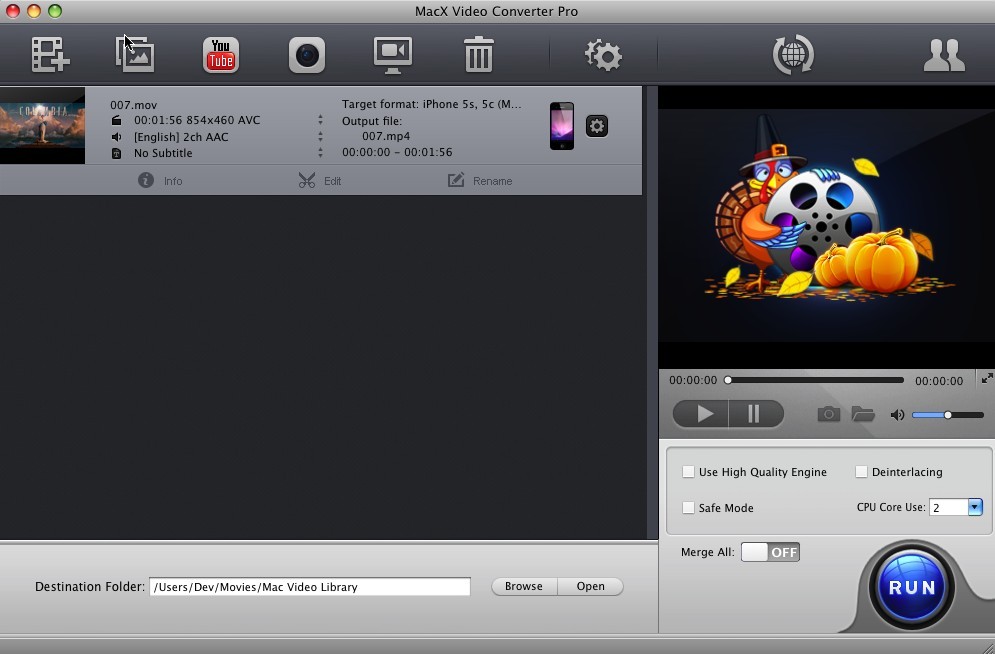Open the Photo Slideshow tool
The width and height of the screenshot is (995, 654).
click(135, 55)
